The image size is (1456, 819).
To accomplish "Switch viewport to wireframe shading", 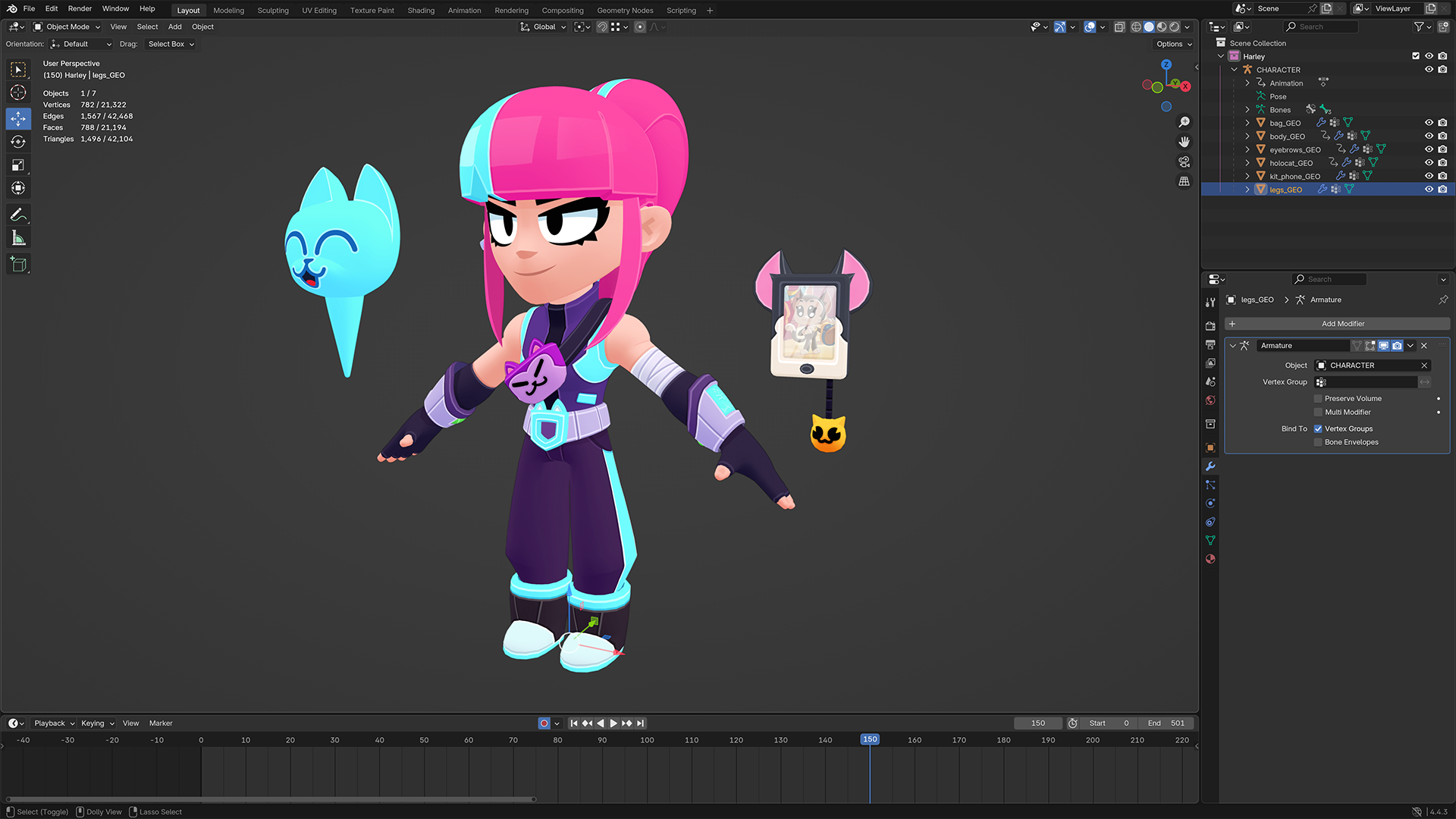I will (1136, 27).
